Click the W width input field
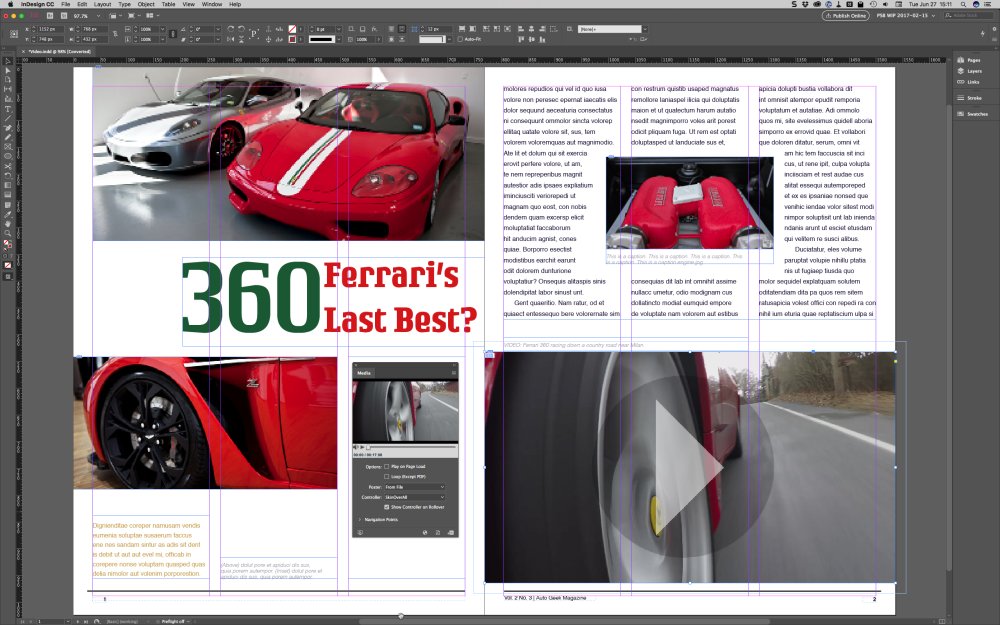1000x625 pixels. [x=94, y=29]
